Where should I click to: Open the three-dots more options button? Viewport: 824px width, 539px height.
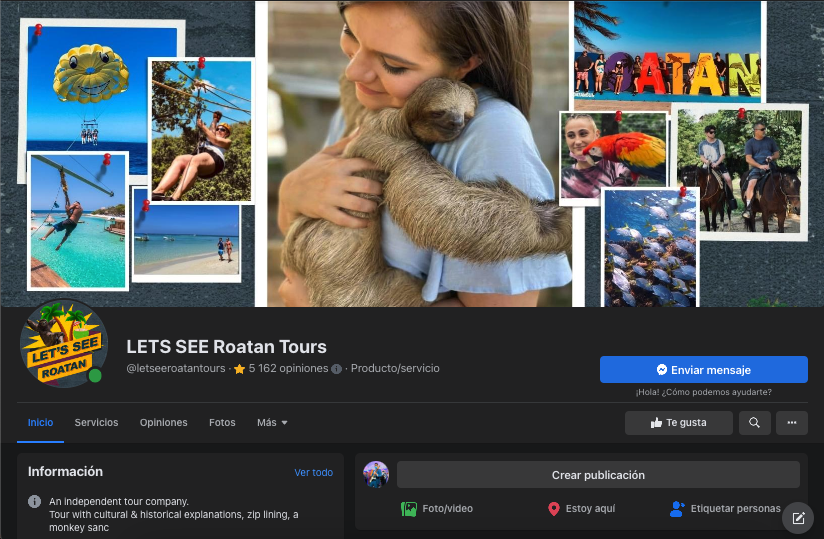[x=791, y=423]
